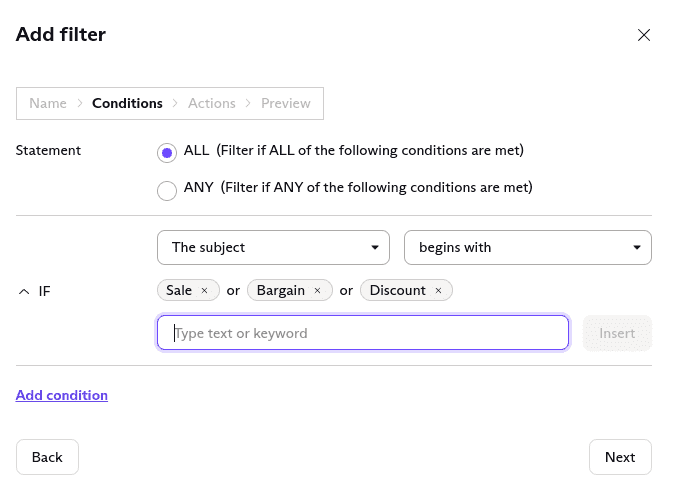Click the Sale keyword chip label
The width and height of the screenshot is (677, 488).
click(x=179, y=290)
